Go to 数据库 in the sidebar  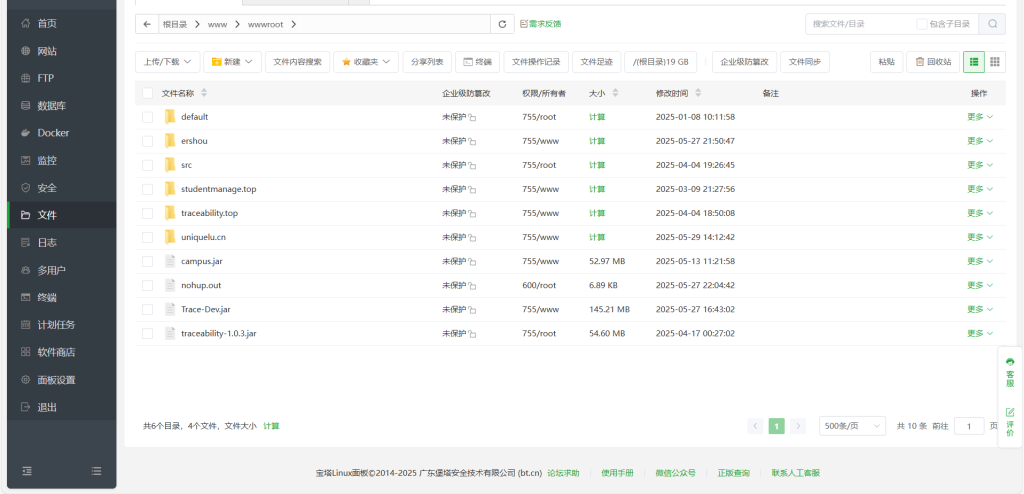coord(52,106)
